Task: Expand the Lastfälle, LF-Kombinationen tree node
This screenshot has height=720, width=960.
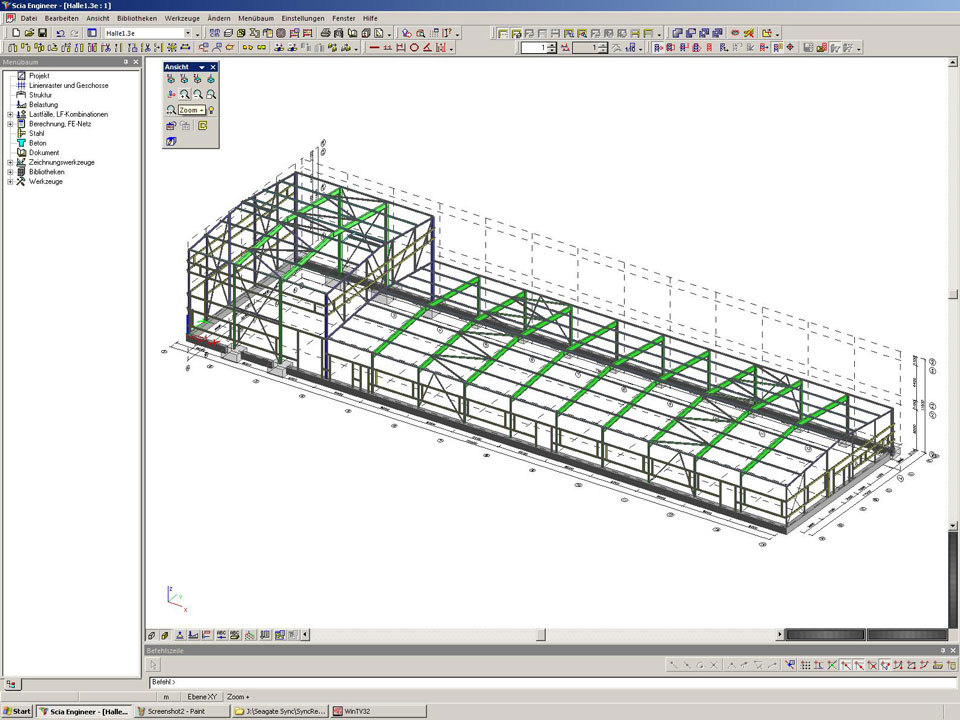Action: 10,114
